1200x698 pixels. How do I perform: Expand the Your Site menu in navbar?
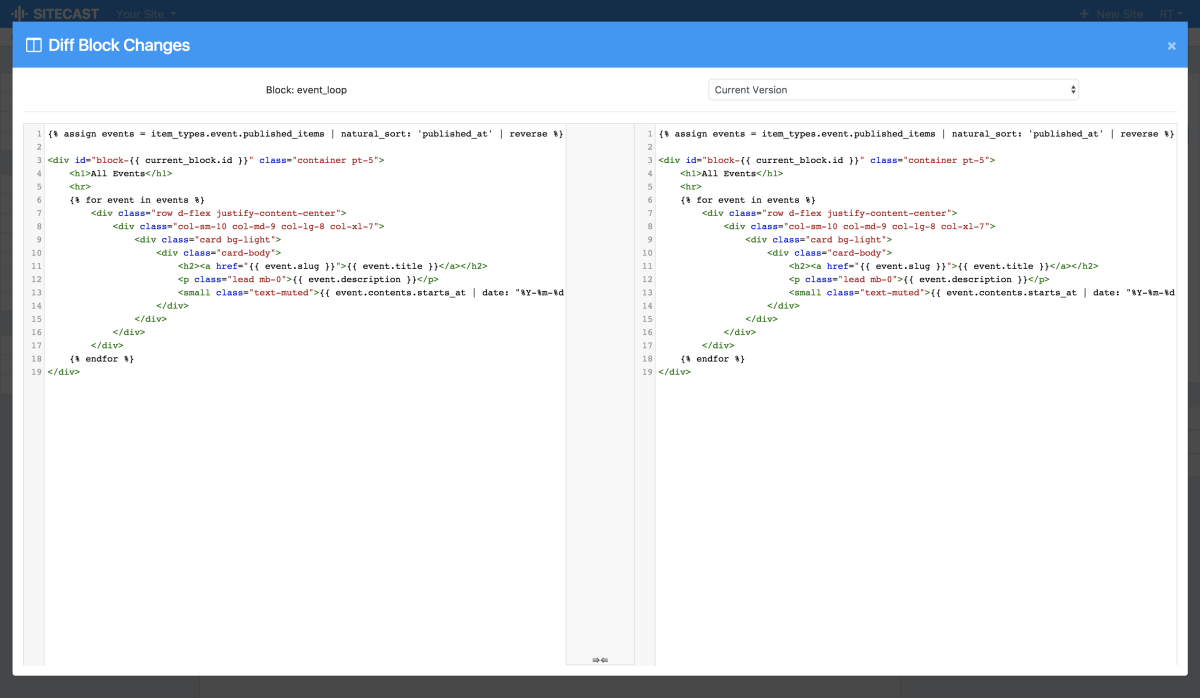[x=146, y=14]
